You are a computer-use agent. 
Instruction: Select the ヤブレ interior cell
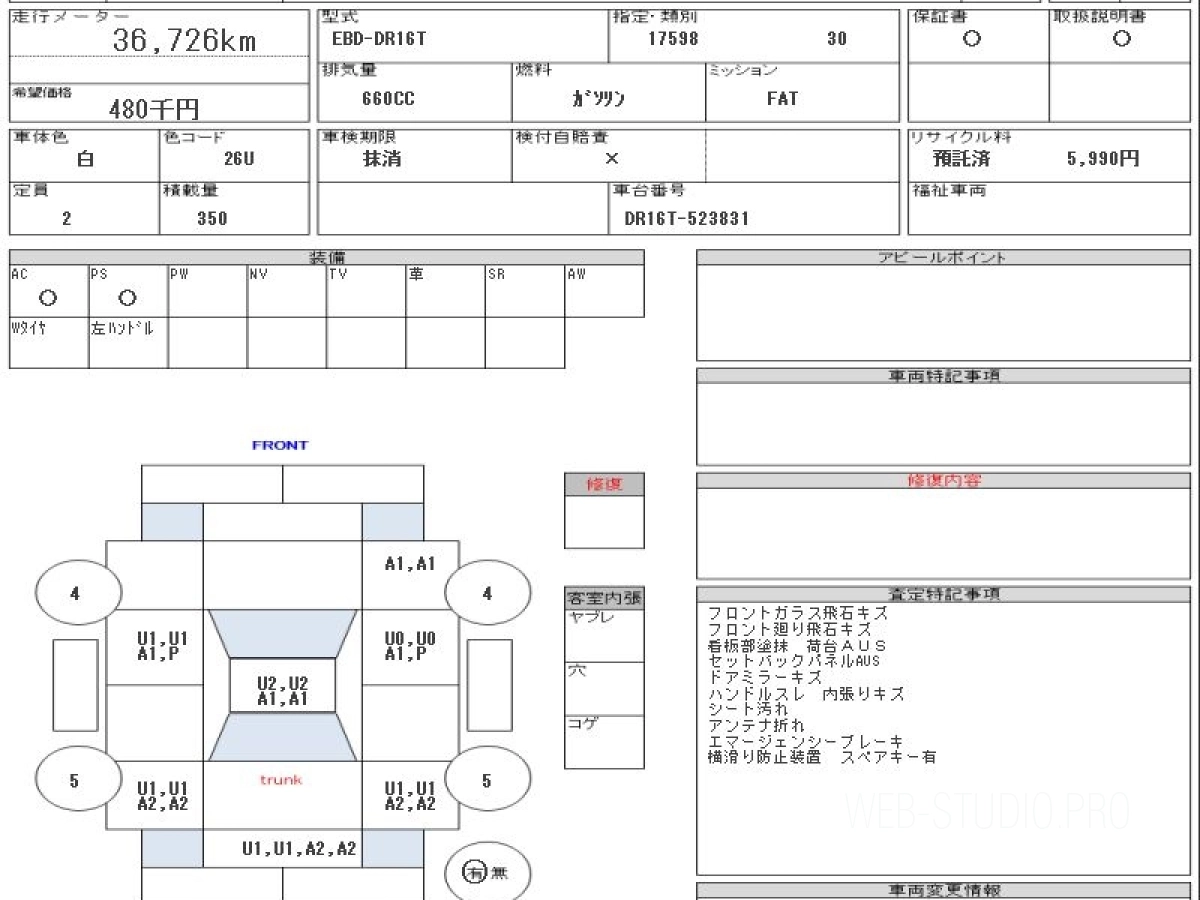pyautogui.click(x=604, y=636)
